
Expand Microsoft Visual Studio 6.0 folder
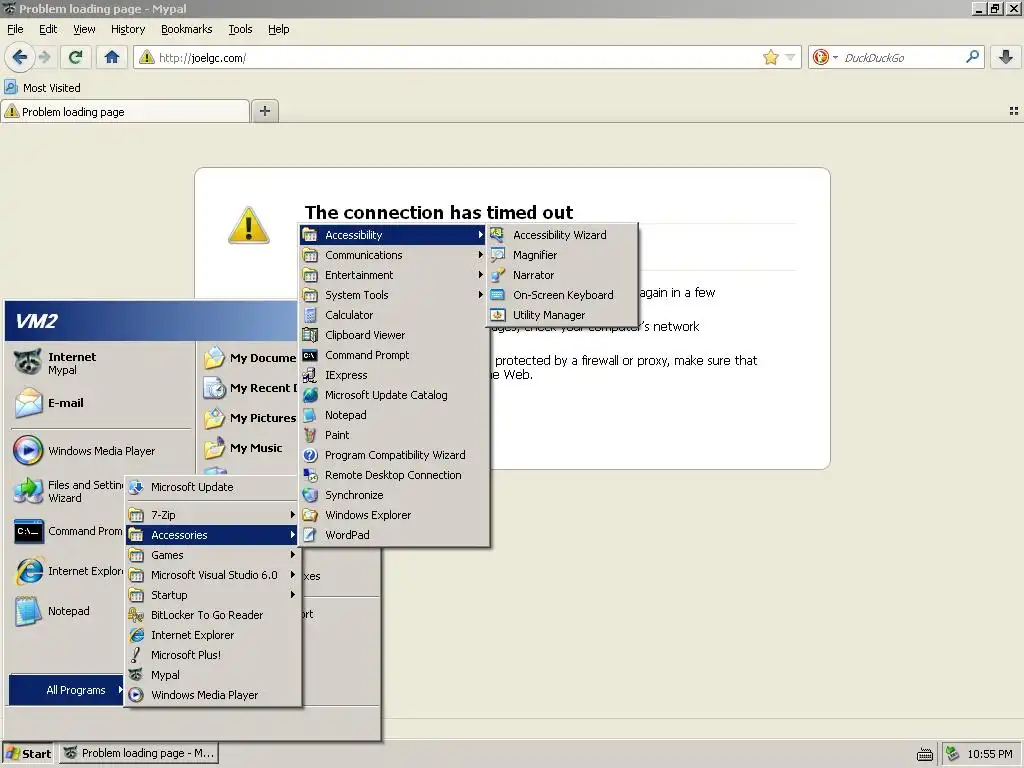click(213, 575)
